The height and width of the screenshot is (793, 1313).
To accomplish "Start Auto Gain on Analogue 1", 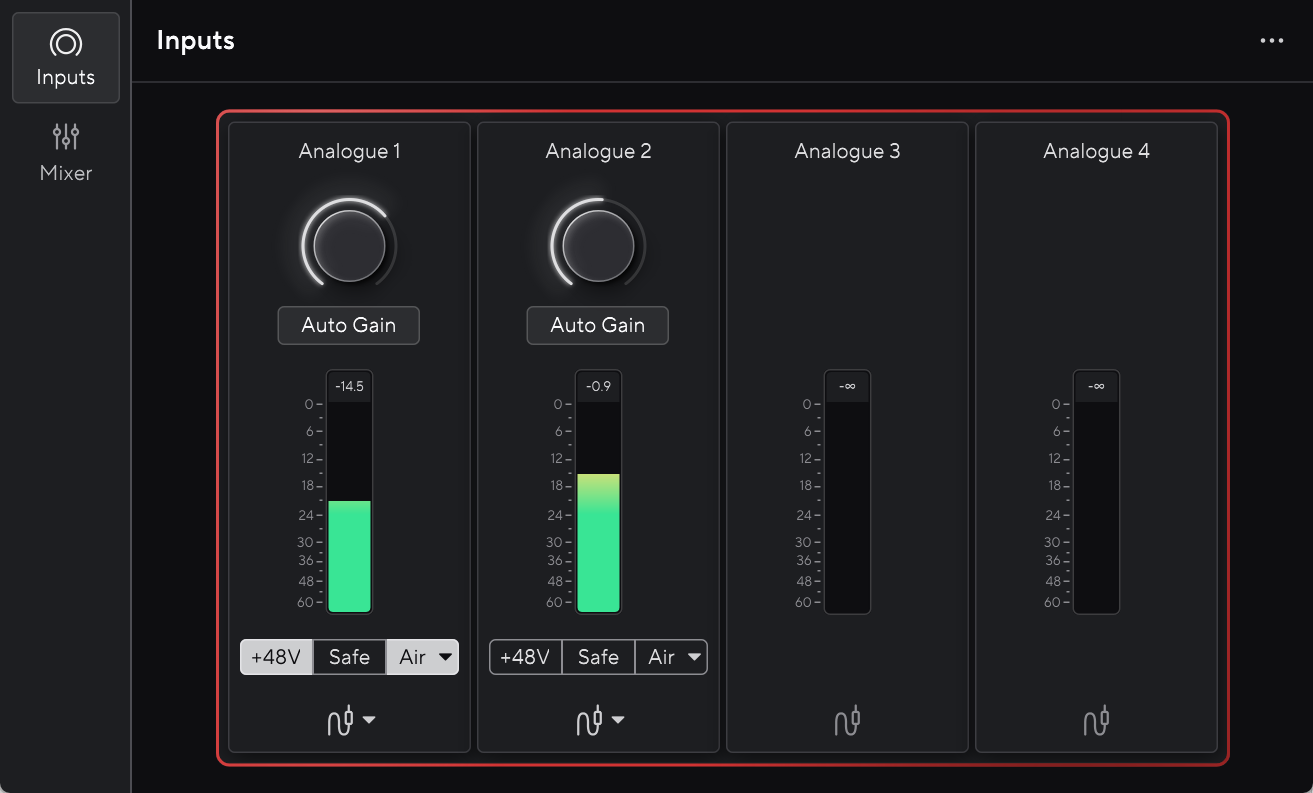I will 349,325.
